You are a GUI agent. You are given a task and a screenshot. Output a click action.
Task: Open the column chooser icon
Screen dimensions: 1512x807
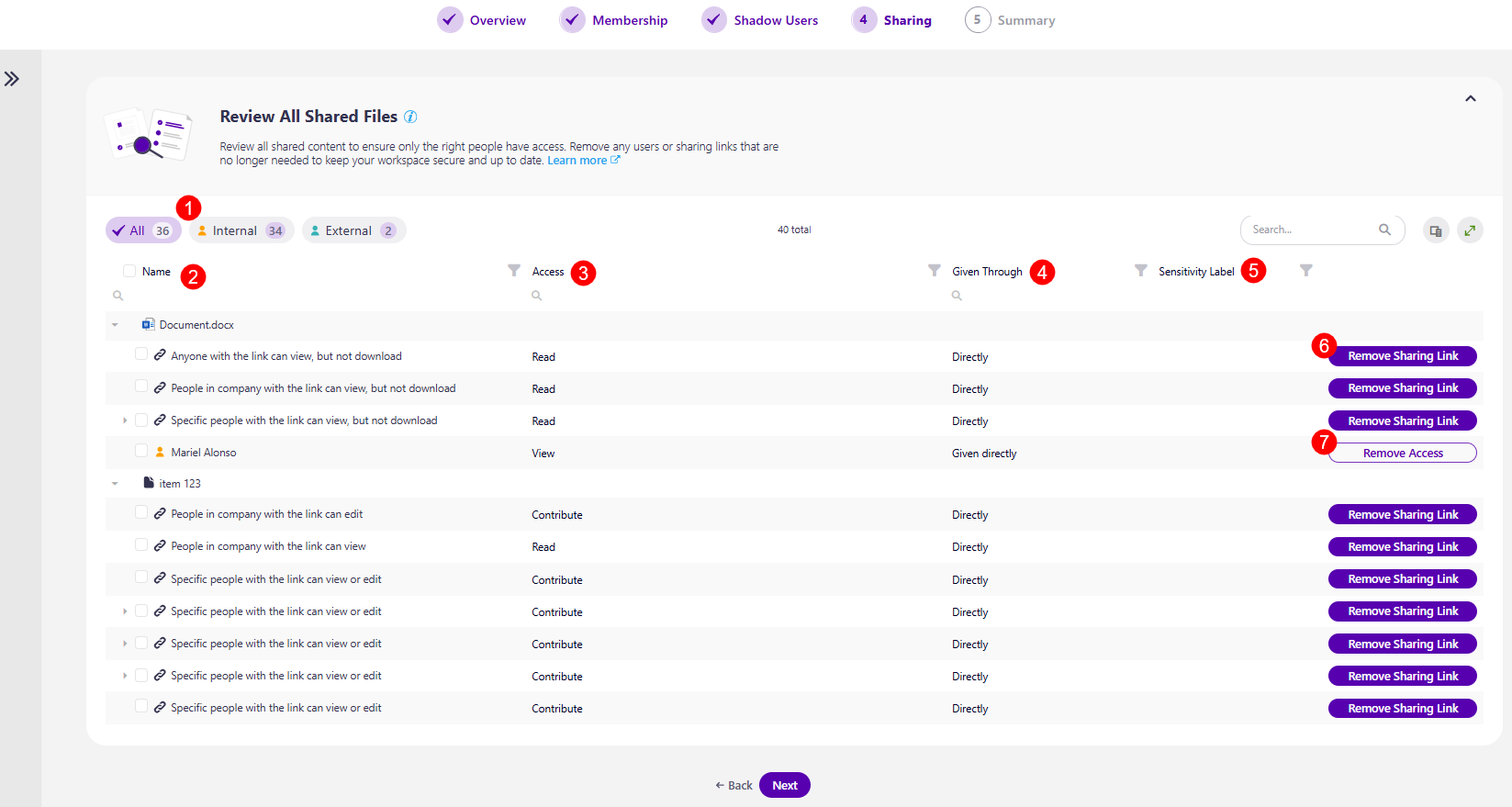(1436, 230)
